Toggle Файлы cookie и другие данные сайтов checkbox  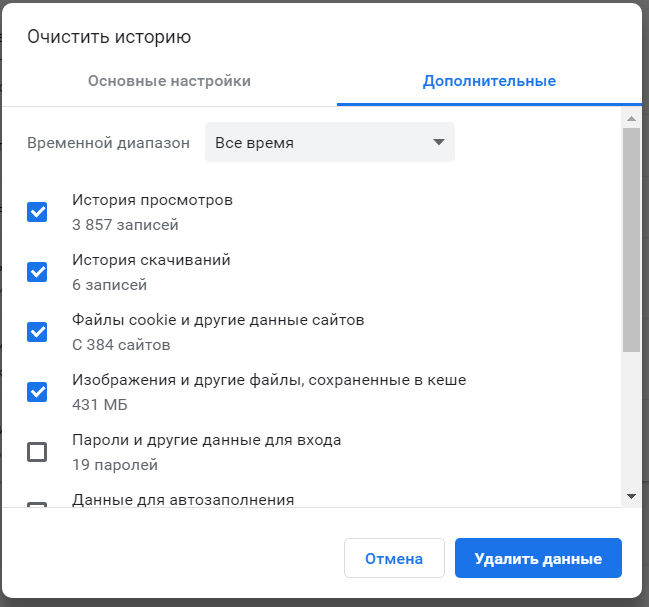[37, 332]
